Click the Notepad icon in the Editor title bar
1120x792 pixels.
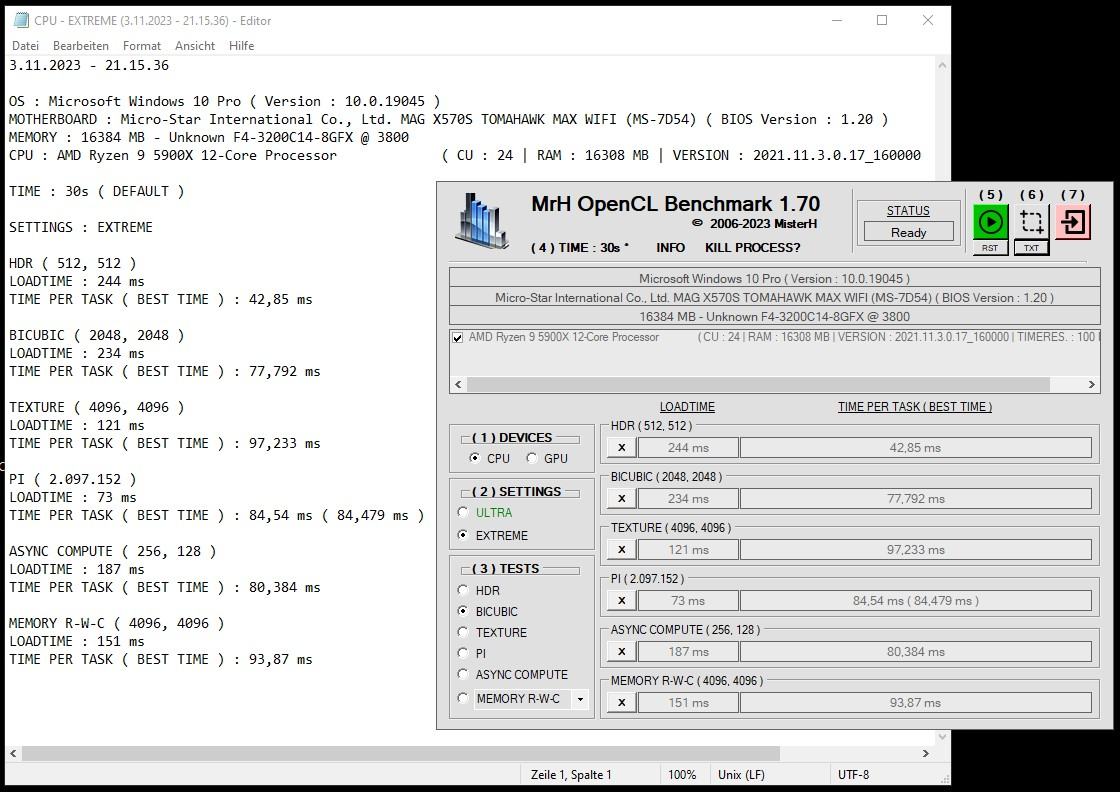click(21, 20)
